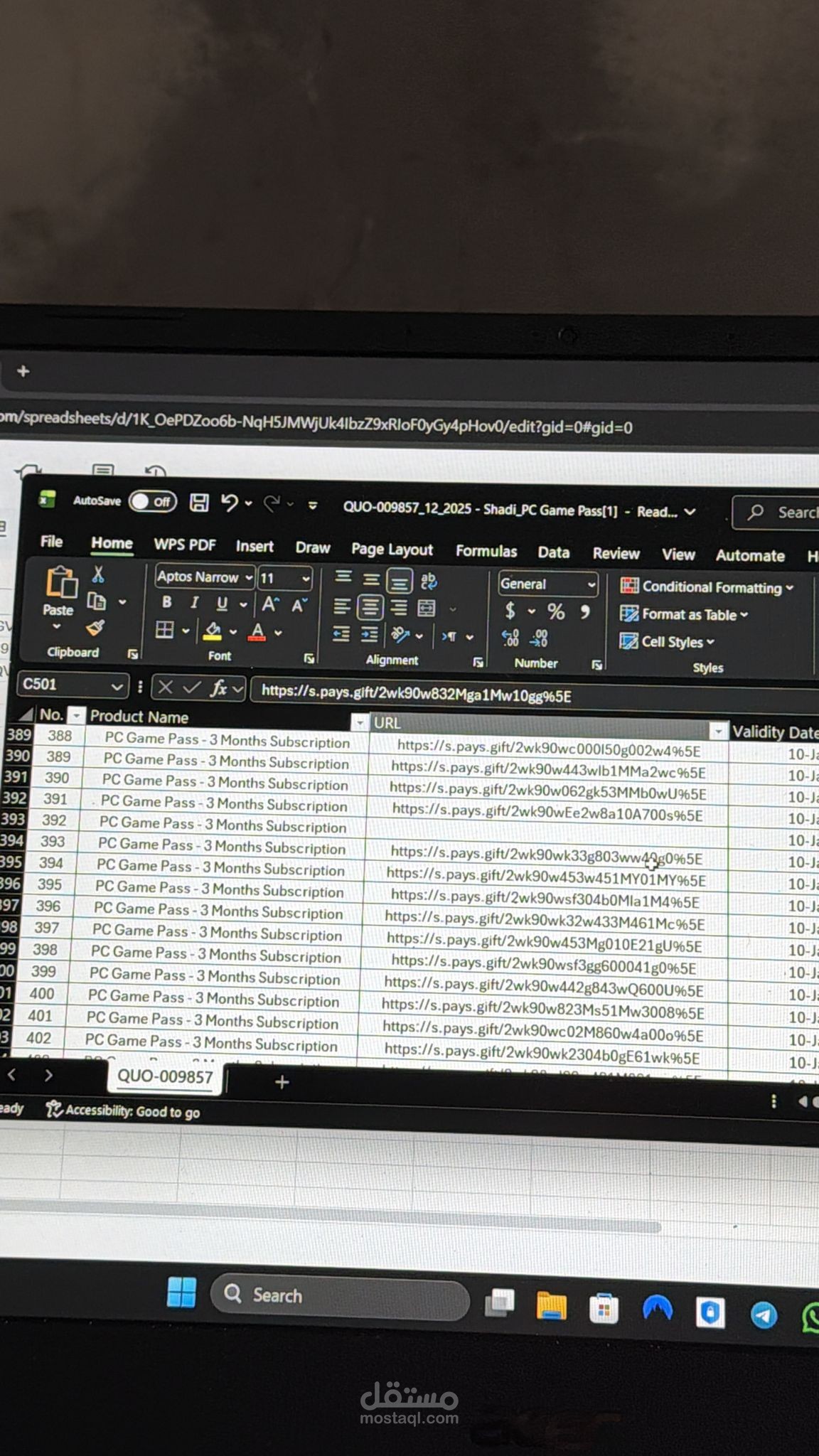Screen dimensions: 819x1456
Task: Click the Cut scissors icon
Action: (x=98, y=574)
